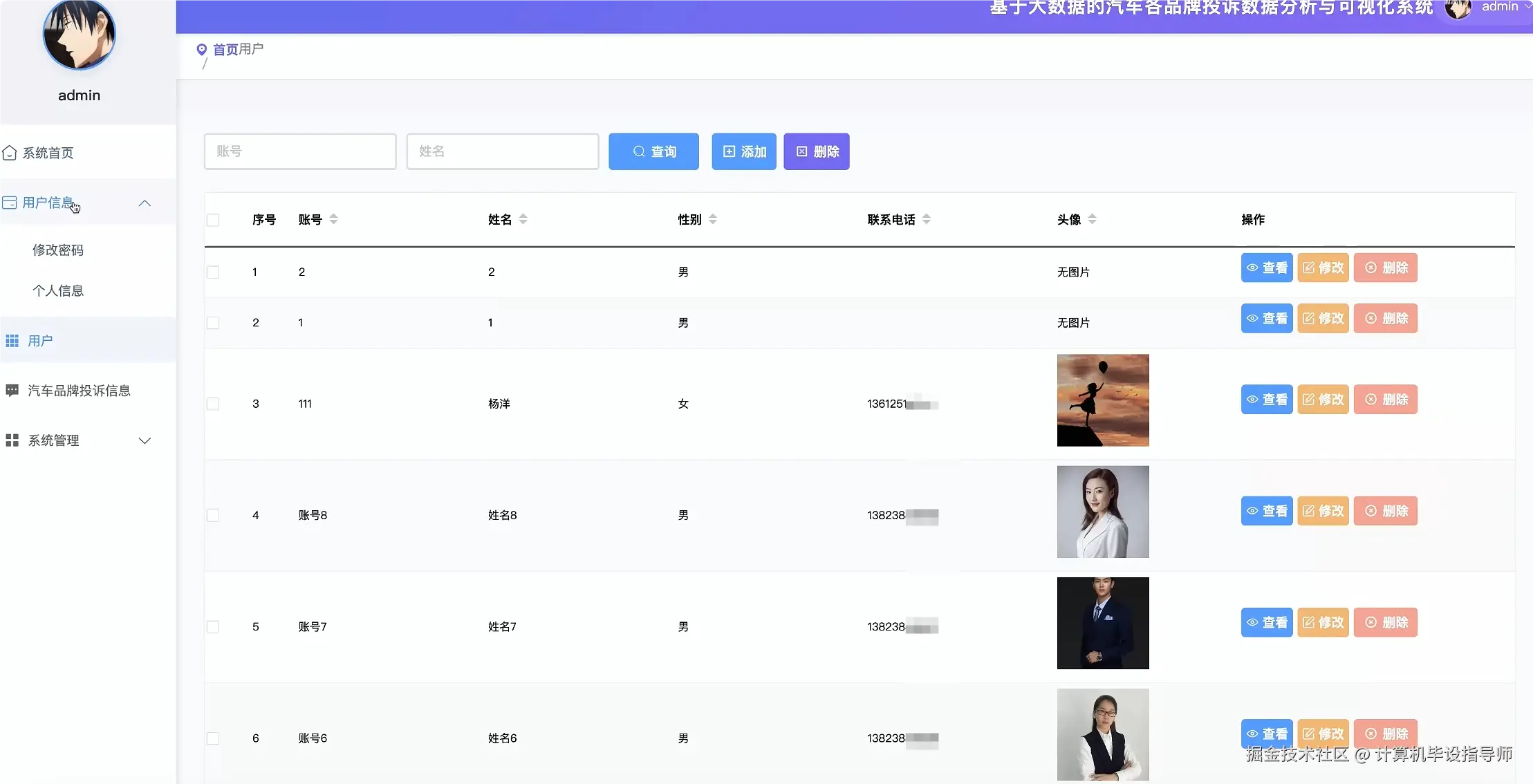Sort the 头像 column

pyautogui.click(x=1093, y=219)
